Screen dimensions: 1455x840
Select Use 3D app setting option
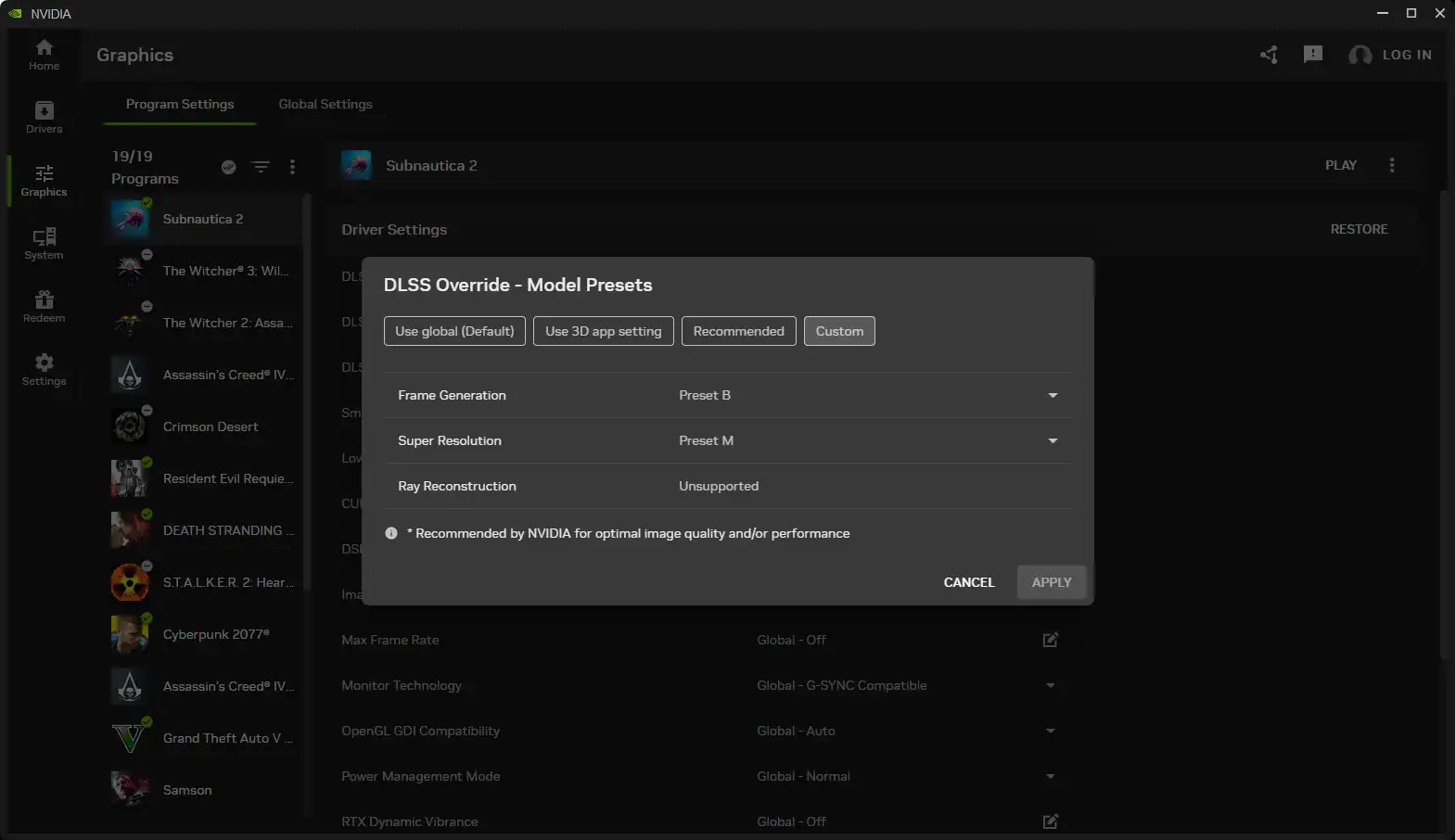603,331
